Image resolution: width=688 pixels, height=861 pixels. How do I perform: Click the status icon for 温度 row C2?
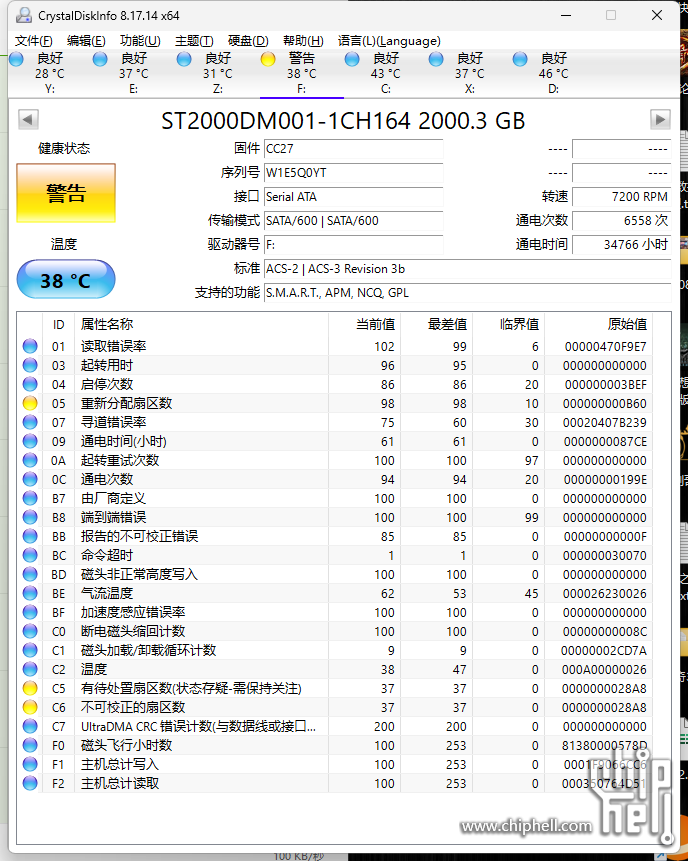tap(30, 669)
